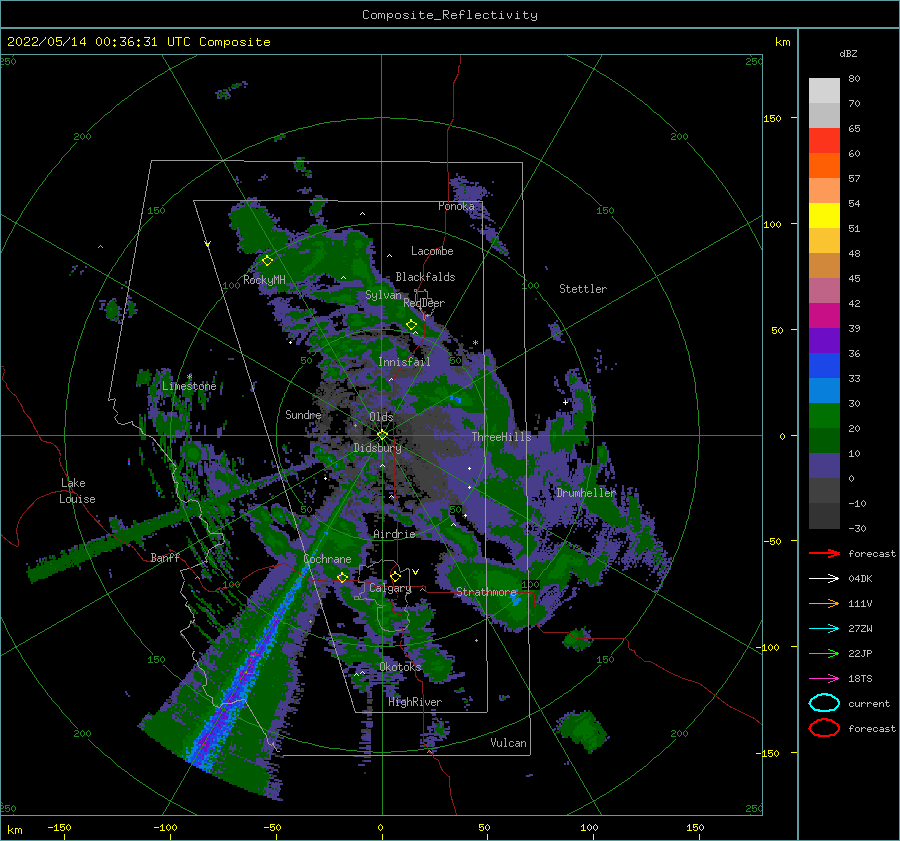Image resolution: width=900 pixels, height=841 pixels.
Task: Pick the 42 dBZ pink color swatch
Action: click(x=824, y=290)
